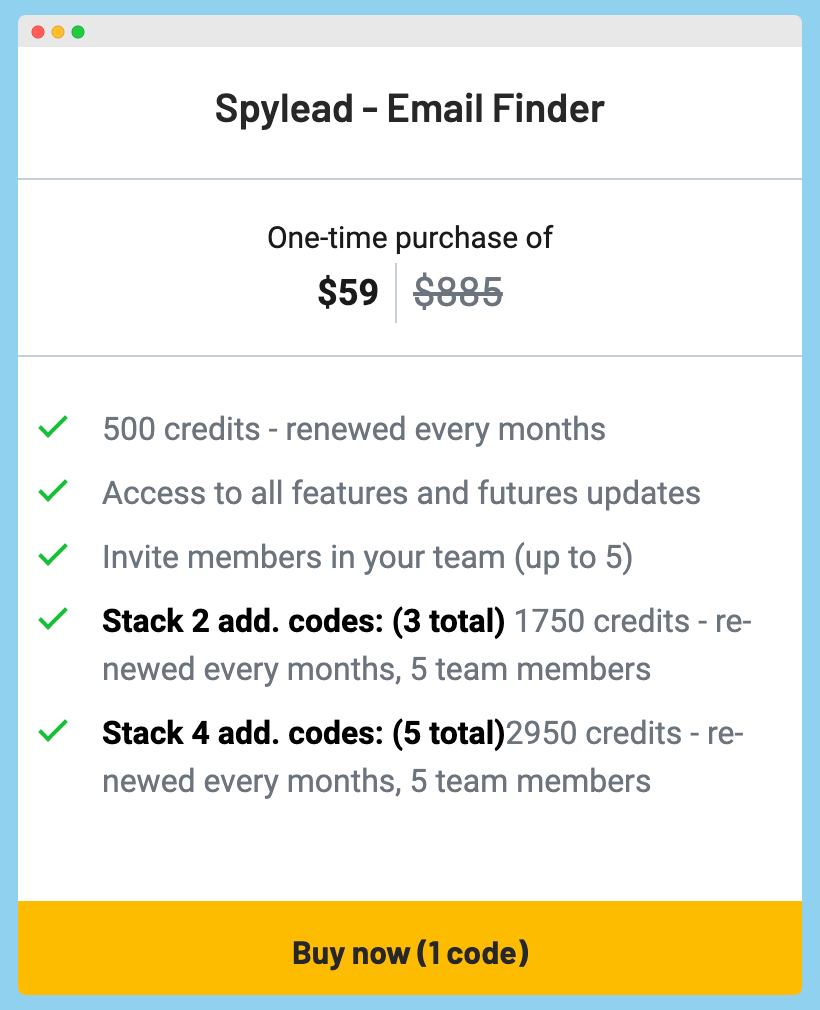Image resolution: width=820 pixels, height=1010 pixels.
Task: Click the checkmark next to Stack 2 add. codes
Action: tap(53, 618)
